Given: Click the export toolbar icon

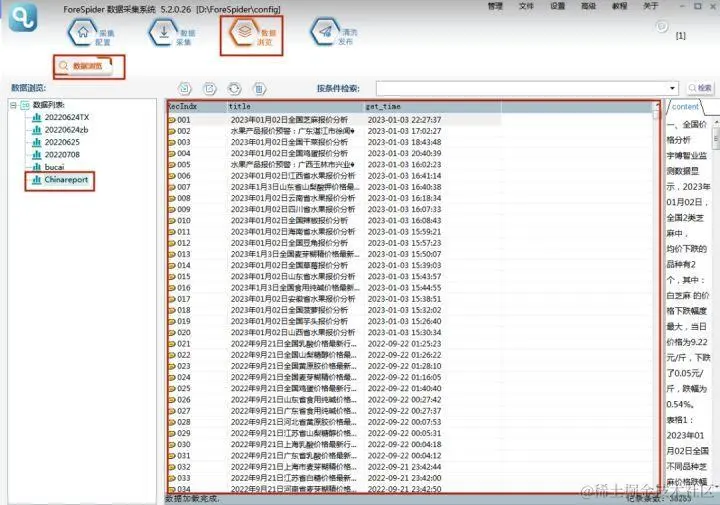Looking at the screenshot, I should [210, 88].
